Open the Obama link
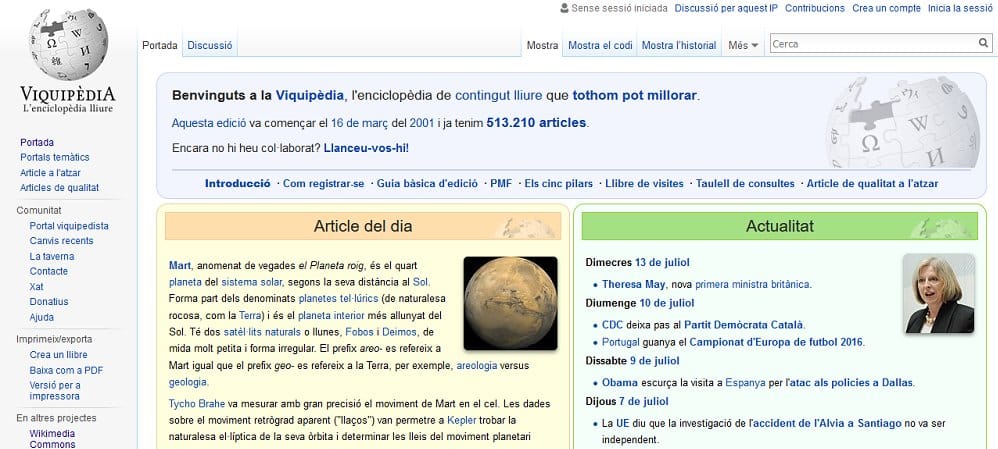 [620, 383]
